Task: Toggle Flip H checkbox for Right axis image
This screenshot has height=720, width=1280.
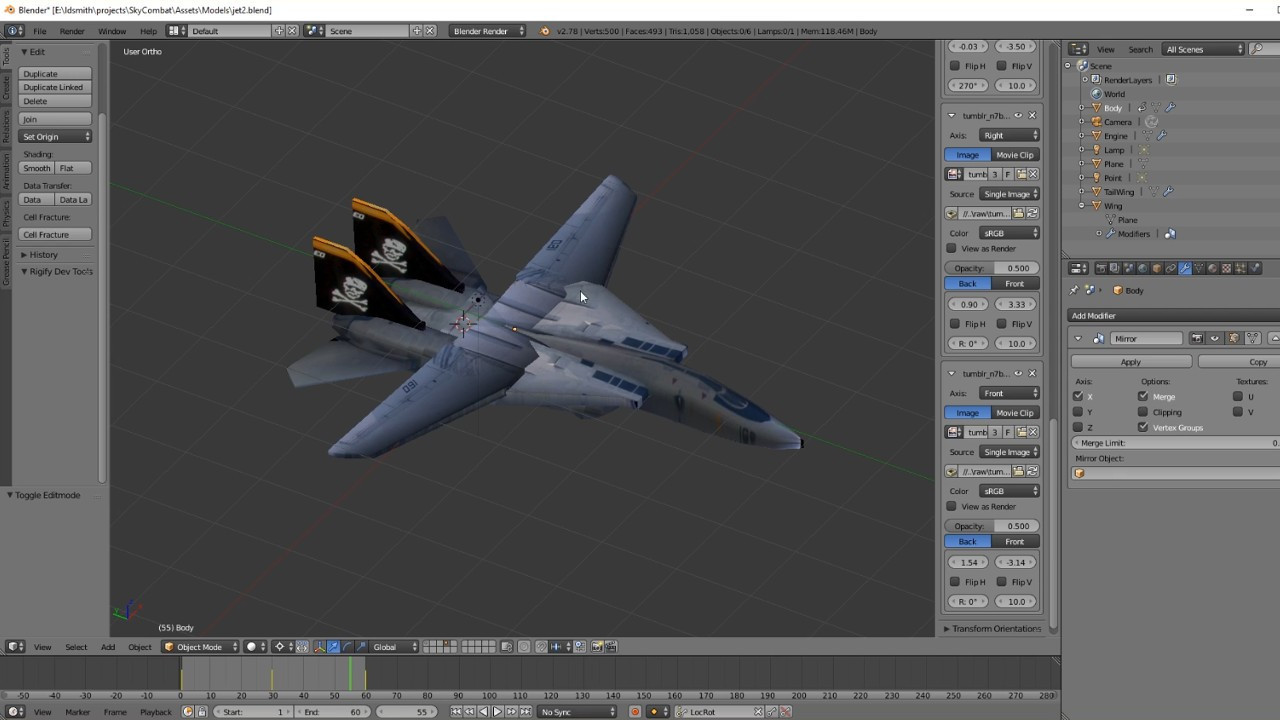Action: pos(955,324)
